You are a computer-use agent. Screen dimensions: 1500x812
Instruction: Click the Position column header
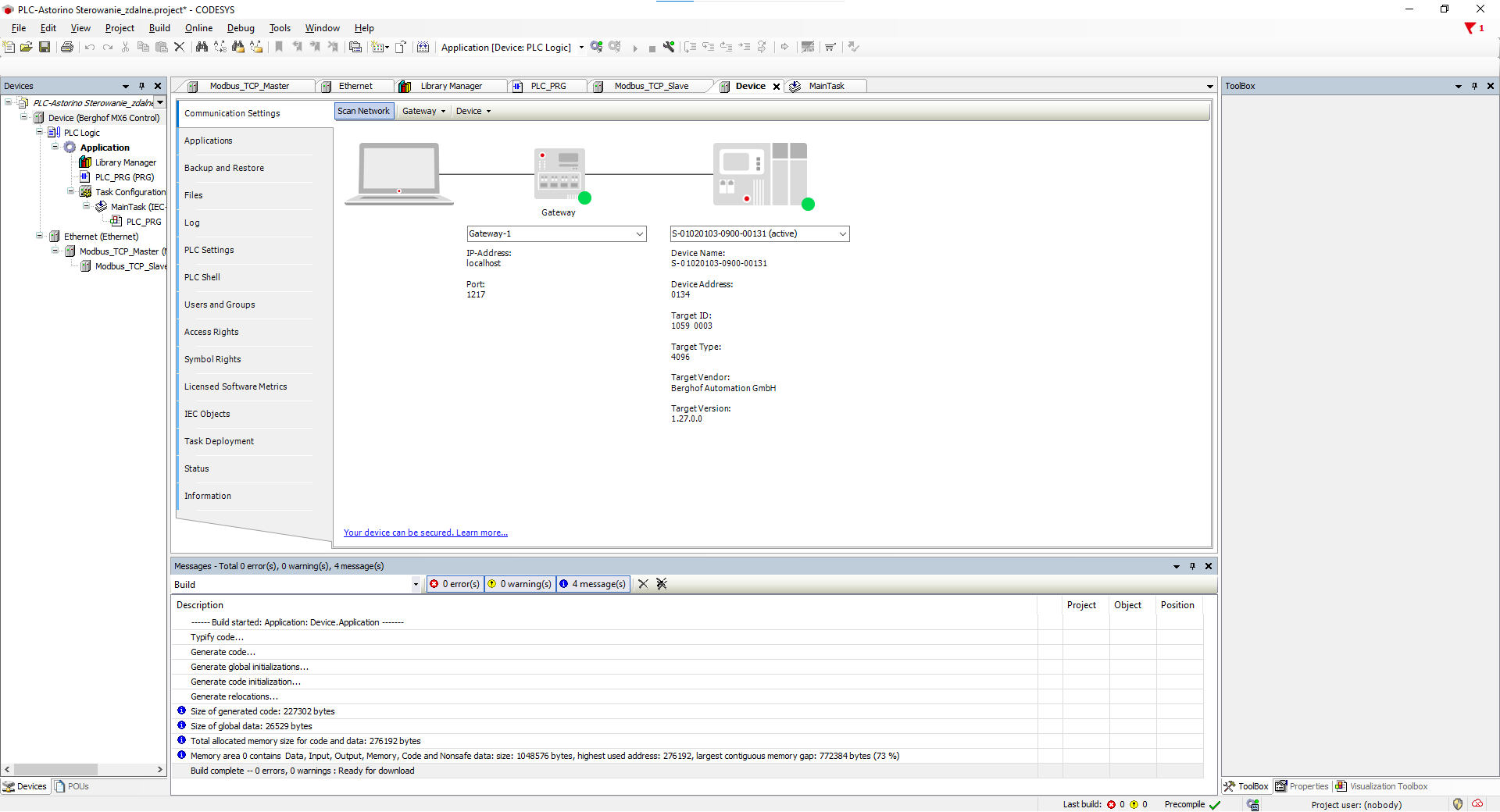tap(1177, 605)
